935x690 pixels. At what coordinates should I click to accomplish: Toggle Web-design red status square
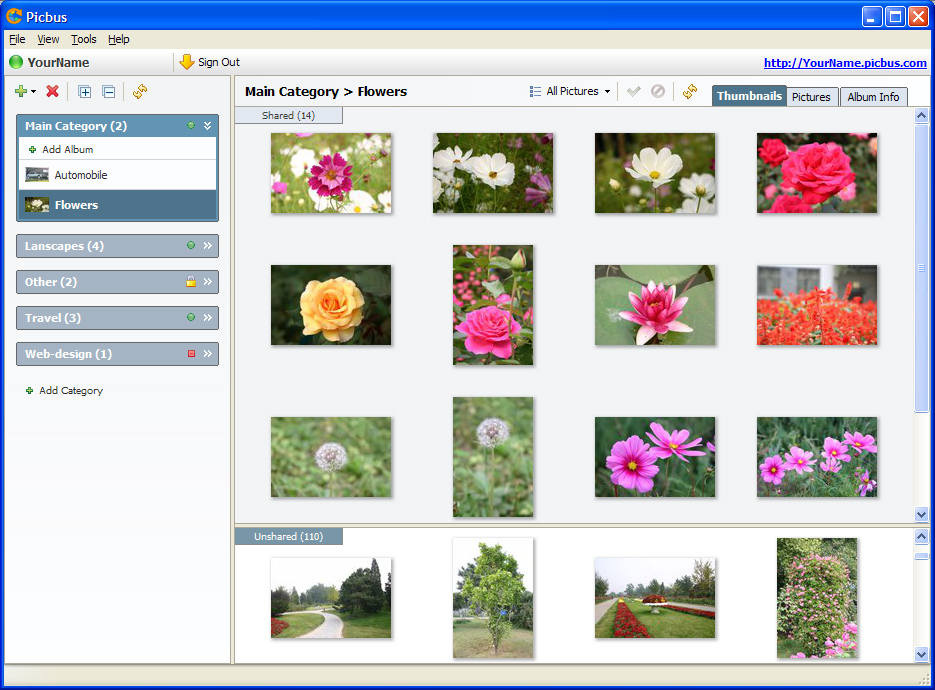(x=191, y=354)
